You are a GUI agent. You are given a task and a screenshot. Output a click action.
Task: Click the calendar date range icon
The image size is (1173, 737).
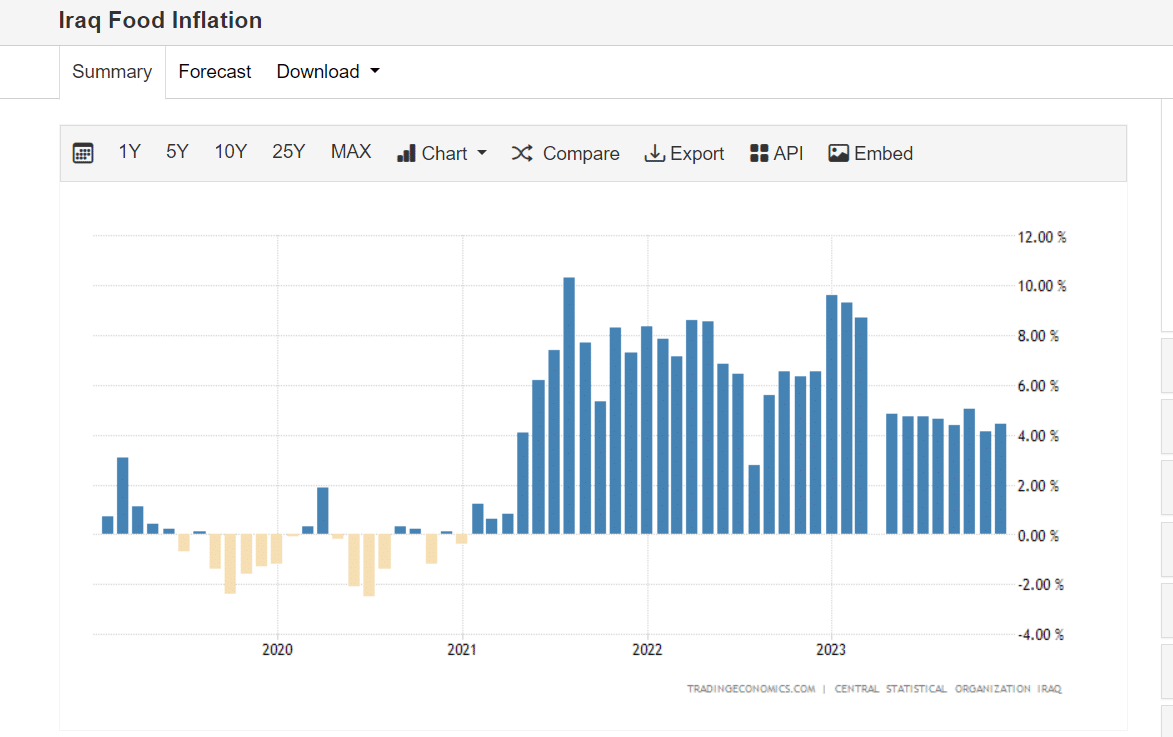click(83, 153)
